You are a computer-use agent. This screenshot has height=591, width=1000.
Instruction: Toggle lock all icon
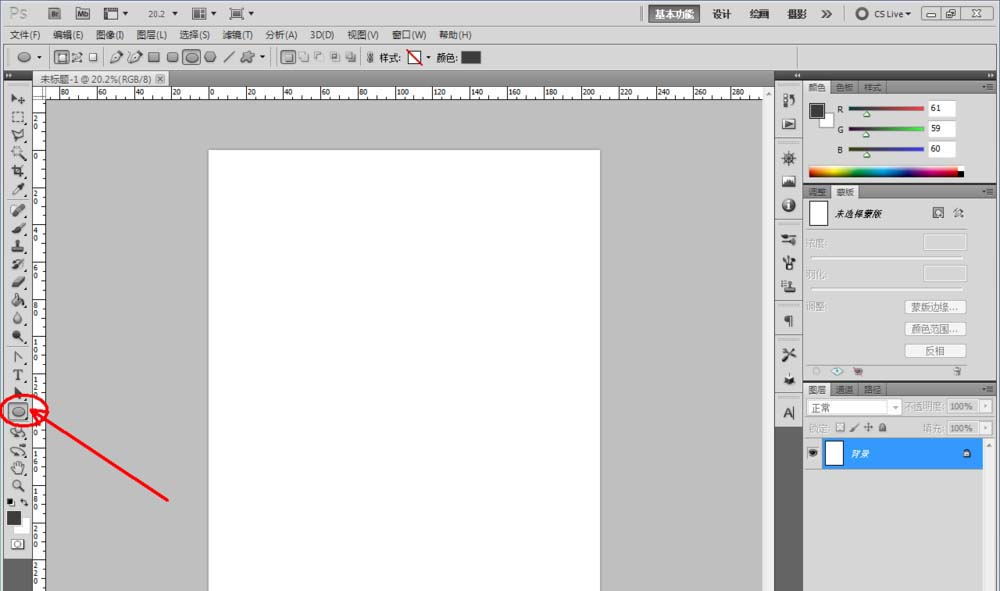(x=883, y=427)
